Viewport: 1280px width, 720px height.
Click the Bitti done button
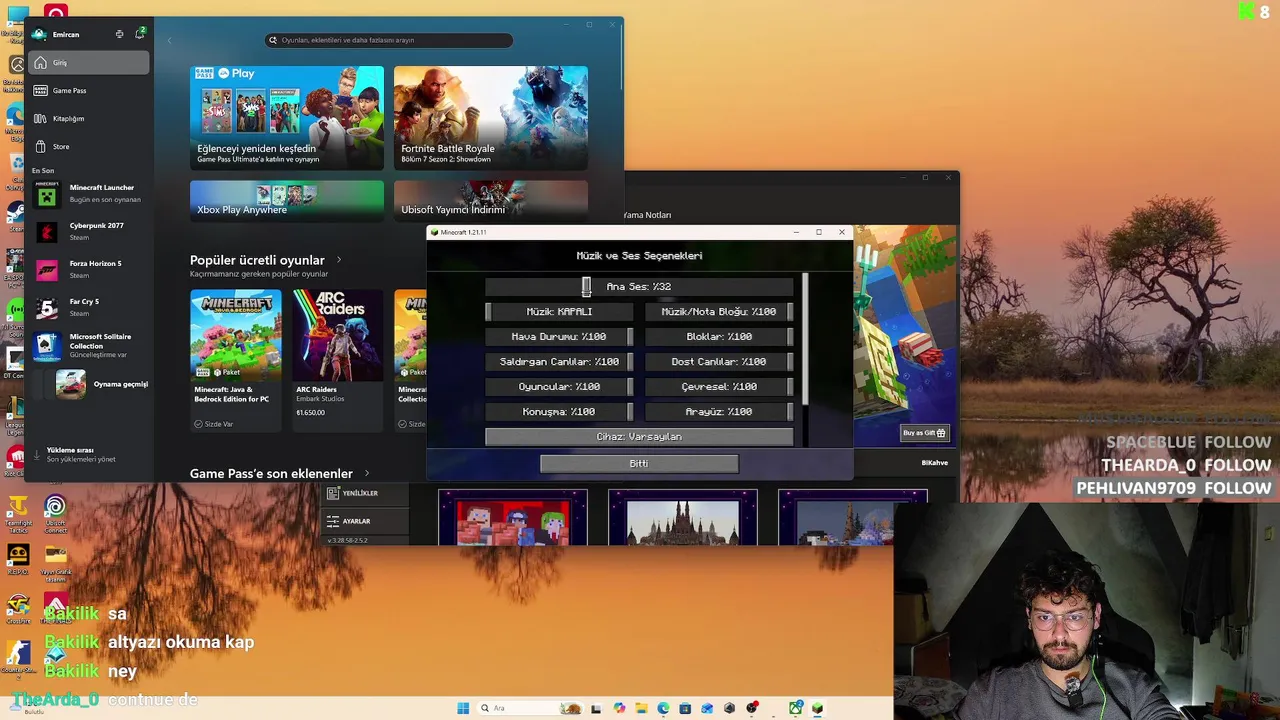click(639, 463)
